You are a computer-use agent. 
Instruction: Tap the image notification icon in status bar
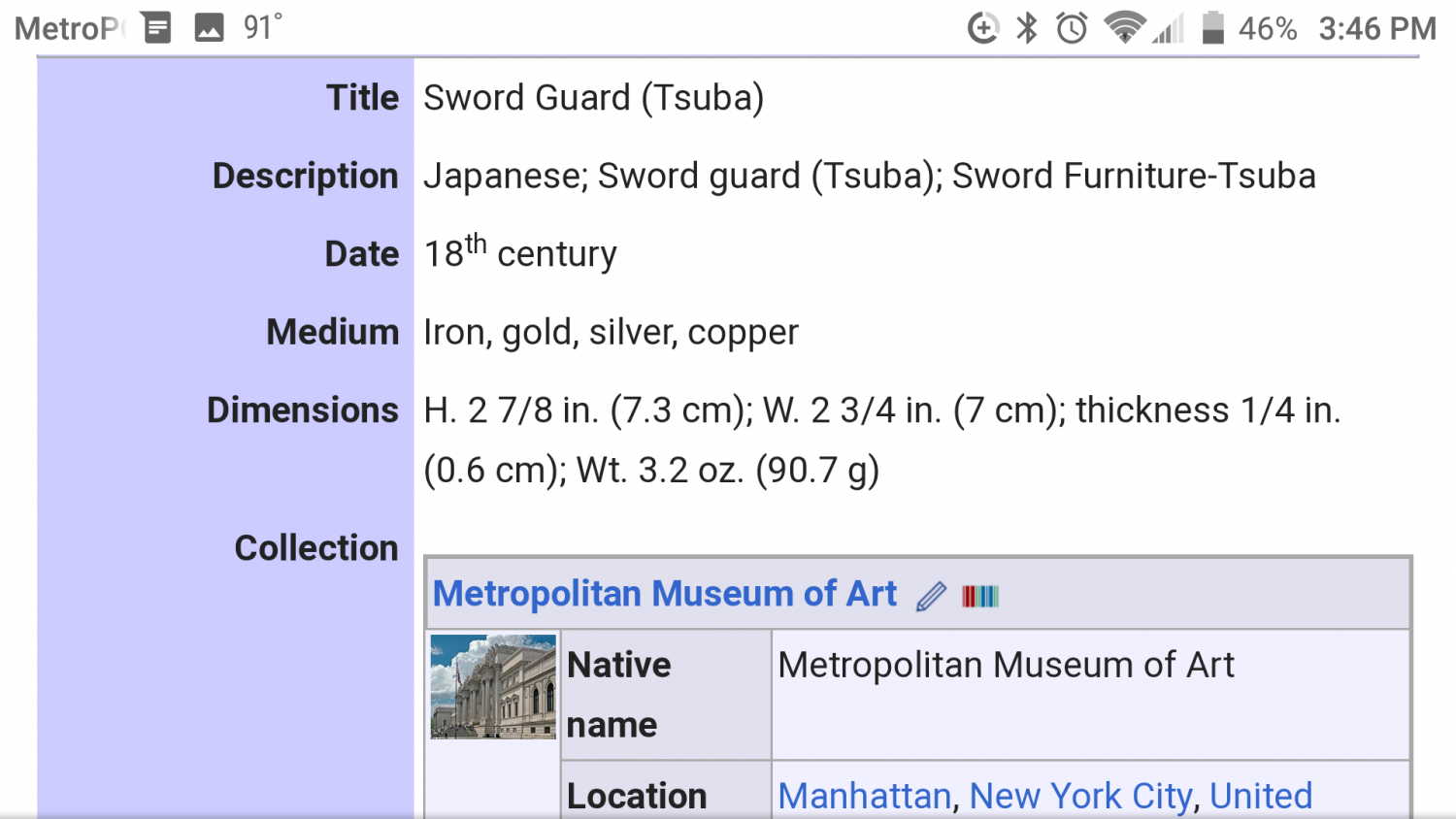coord(209,27)
